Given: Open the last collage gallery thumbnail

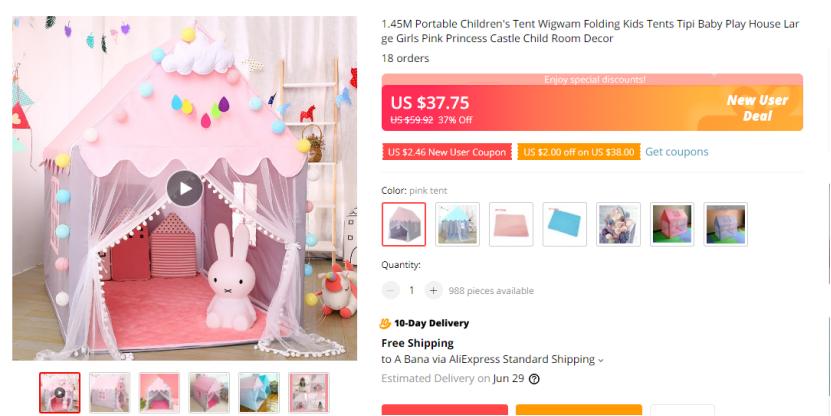Looking at the screenshot, I should tap(309, 392).
